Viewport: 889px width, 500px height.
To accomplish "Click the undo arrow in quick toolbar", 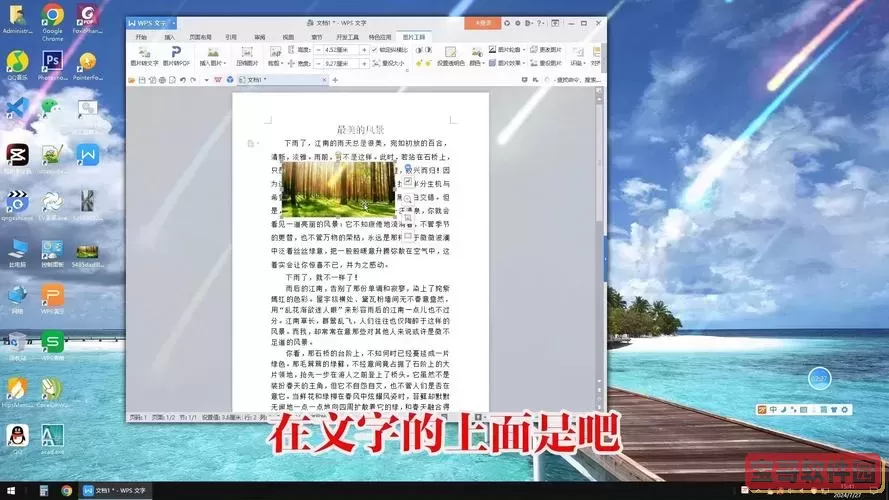I will coord(183,80).
